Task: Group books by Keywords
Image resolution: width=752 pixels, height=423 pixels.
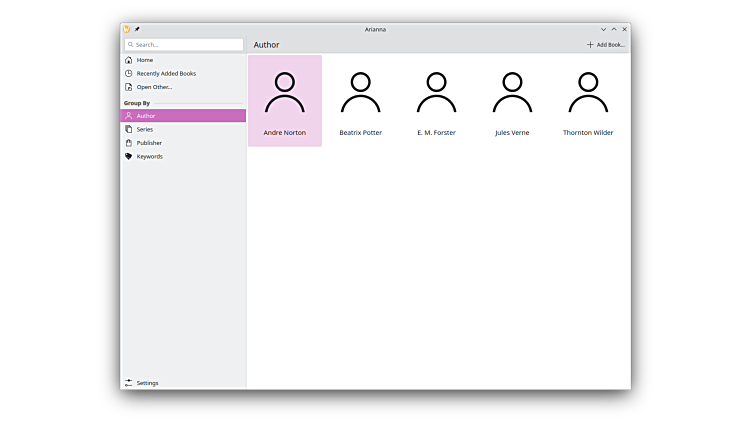Action: (149, 156)
